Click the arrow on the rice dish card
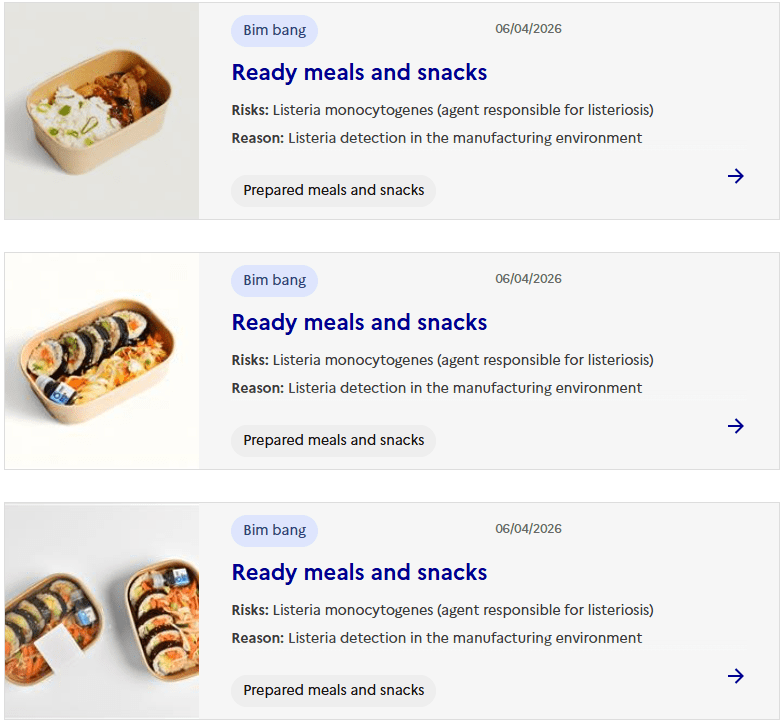This screenshot has width=782, height=722. coord(736,176)
